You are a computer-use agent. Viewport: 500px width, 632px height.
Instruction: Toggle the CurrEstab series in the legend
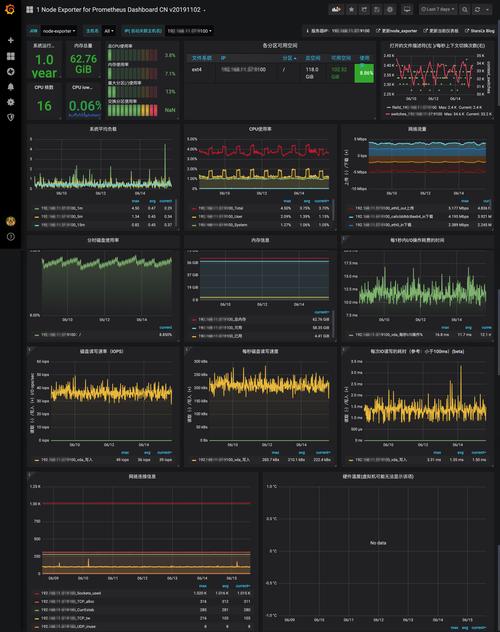tap(68, 610)
